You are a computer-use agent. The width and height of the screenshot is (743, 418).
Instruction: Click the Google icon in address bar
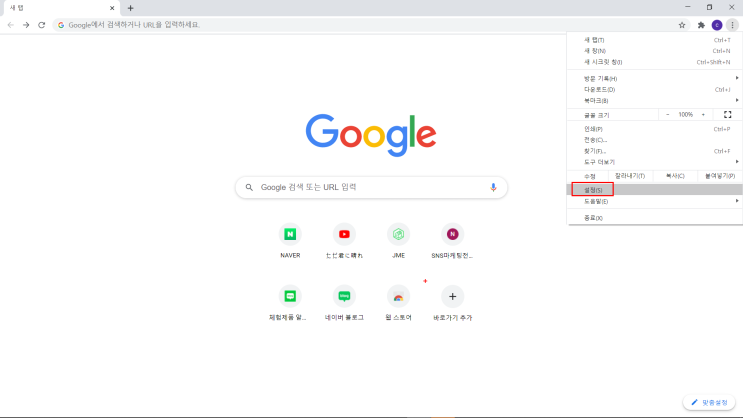61,25
